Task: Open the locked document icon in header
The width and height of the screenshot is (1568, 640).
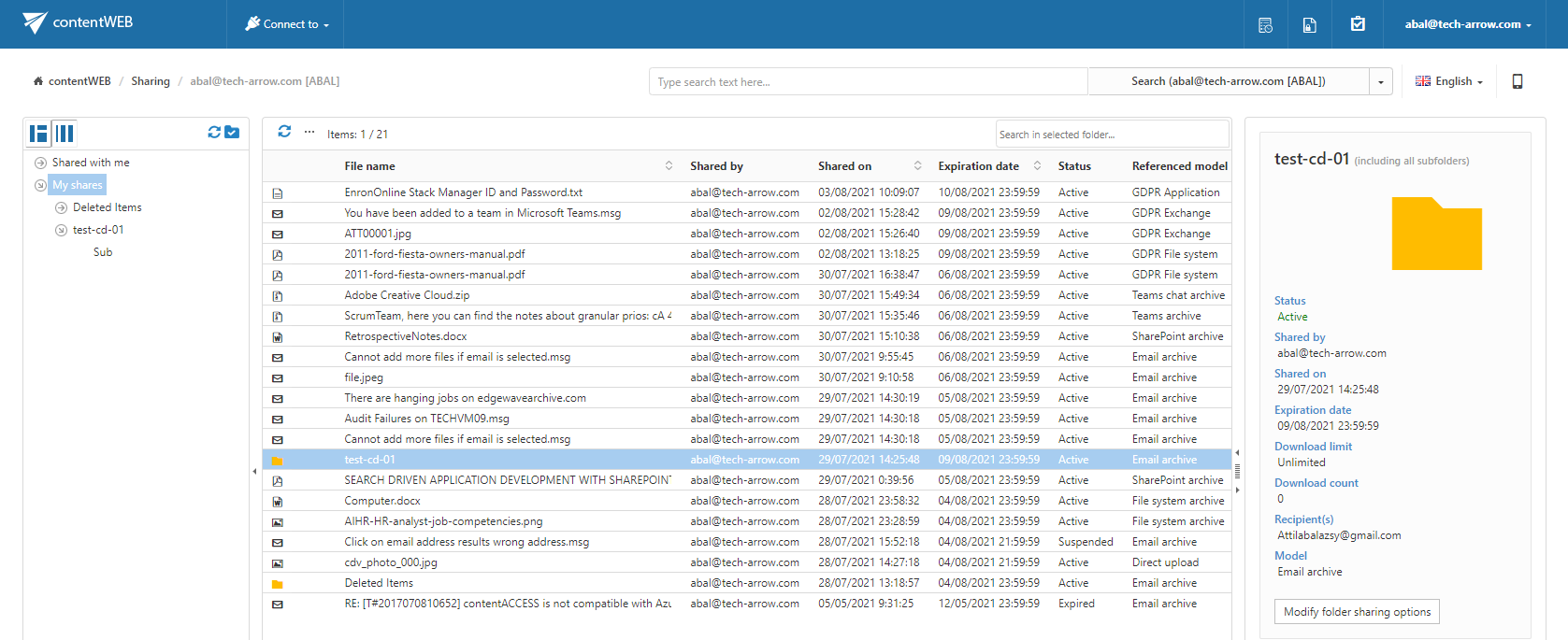Action: 1310,25
